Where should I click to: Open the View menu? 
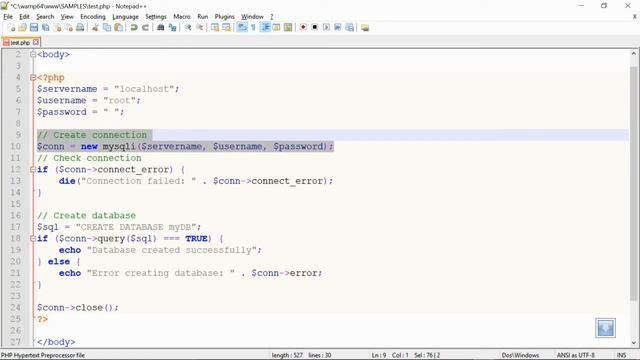click(x=67, y=17)
